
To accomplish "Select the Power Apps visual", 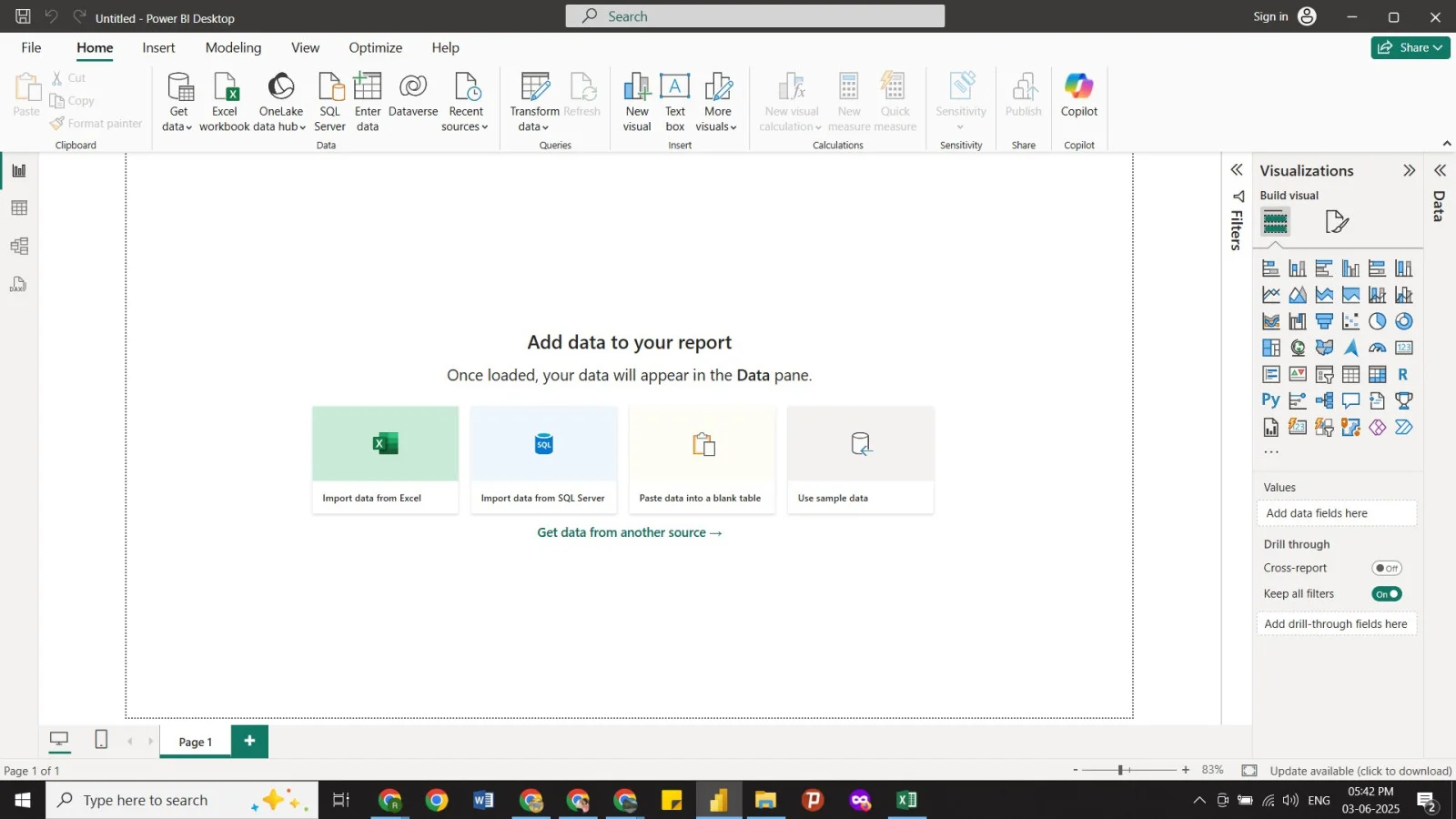I will (1378, 427).
